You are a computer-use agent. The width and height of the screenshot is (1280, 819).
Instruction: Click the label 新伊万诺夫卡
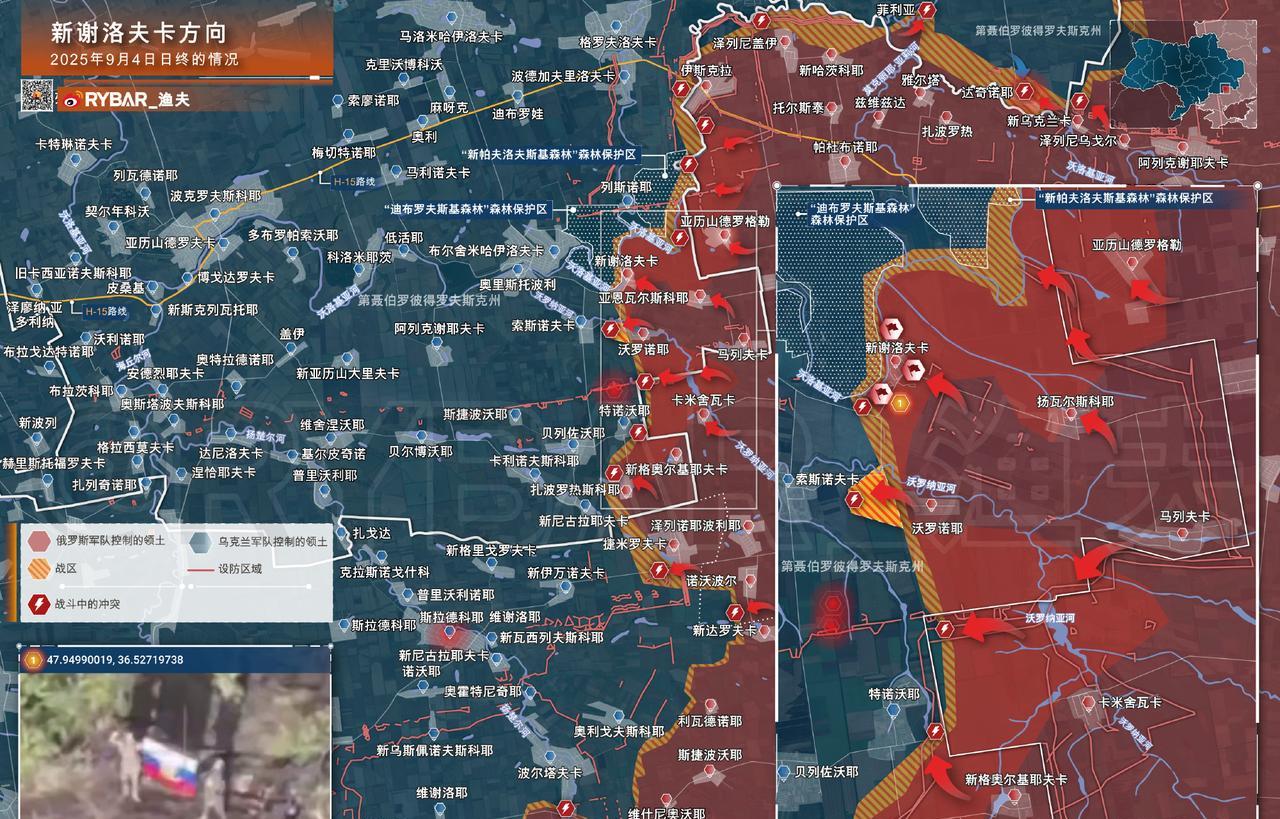[x=566, y=573]
